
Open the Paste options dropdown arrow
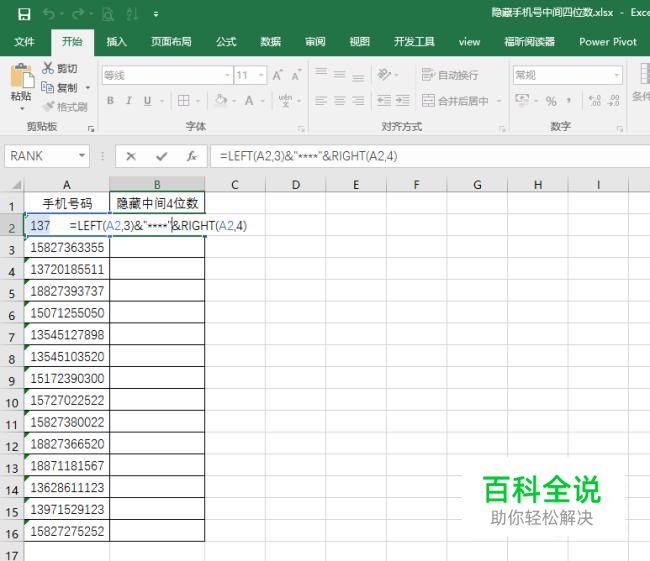(22, 109)
